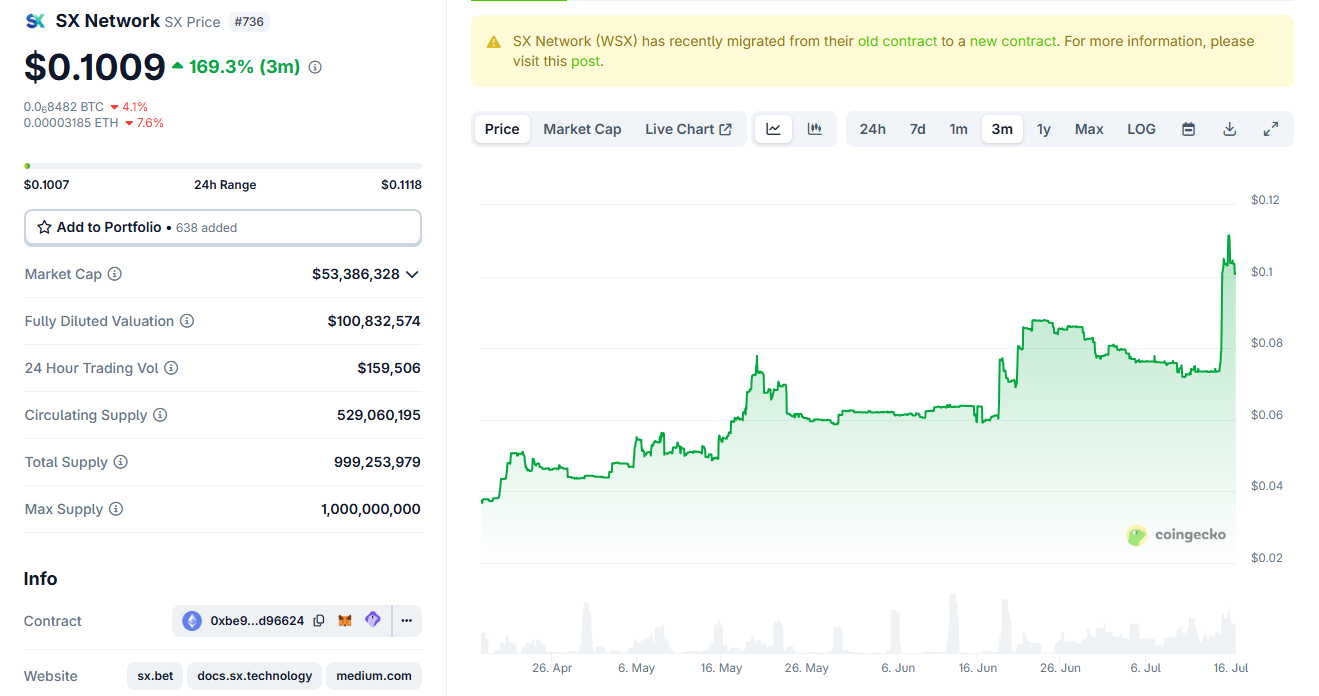Set chart range to Max
Image resolution: width=1319 pixels, height=696 pixels.
coord(1089,129)
